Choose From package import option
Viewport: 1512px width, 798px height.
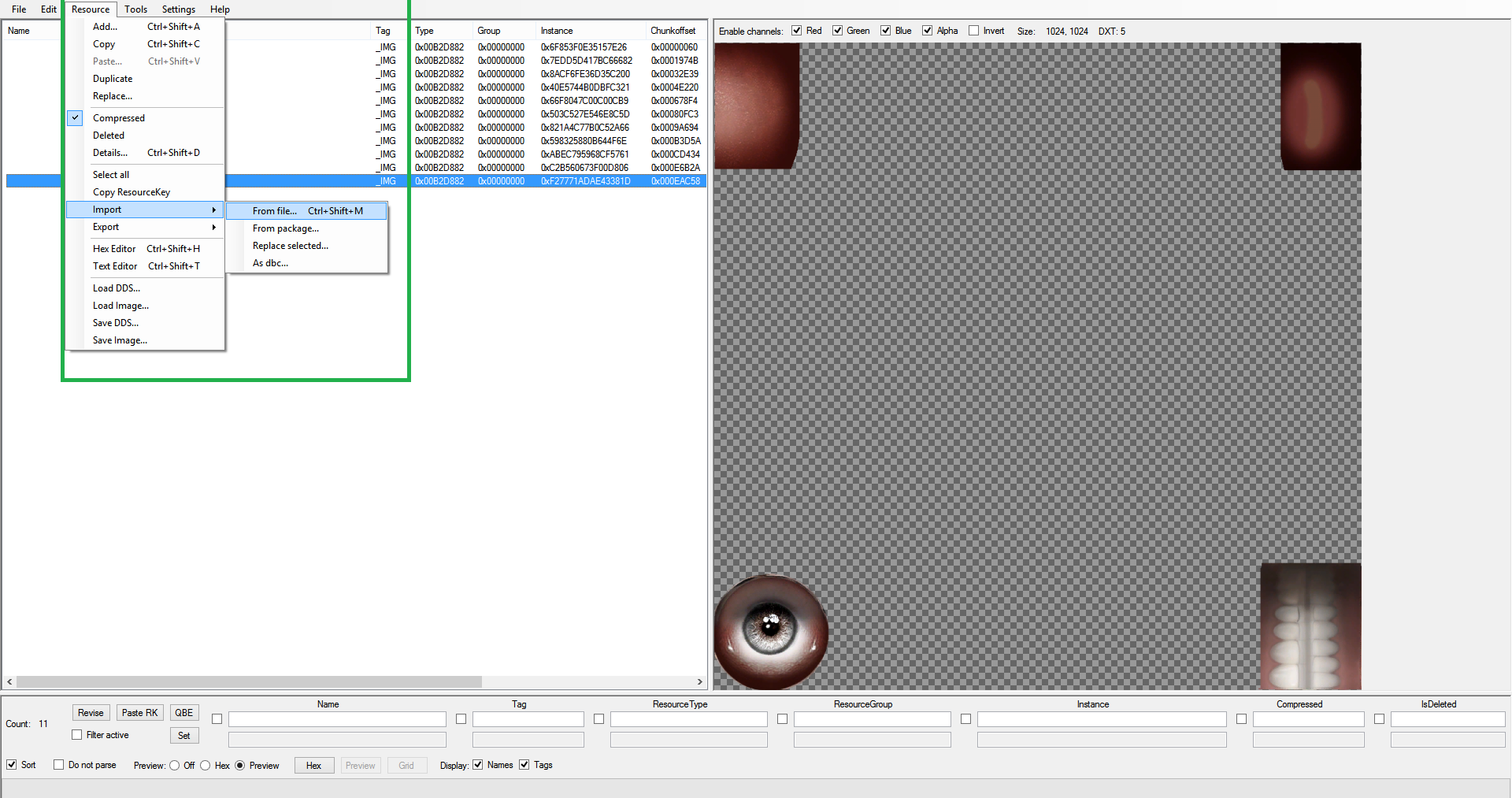pyautogui.click(x=307, y=228)
